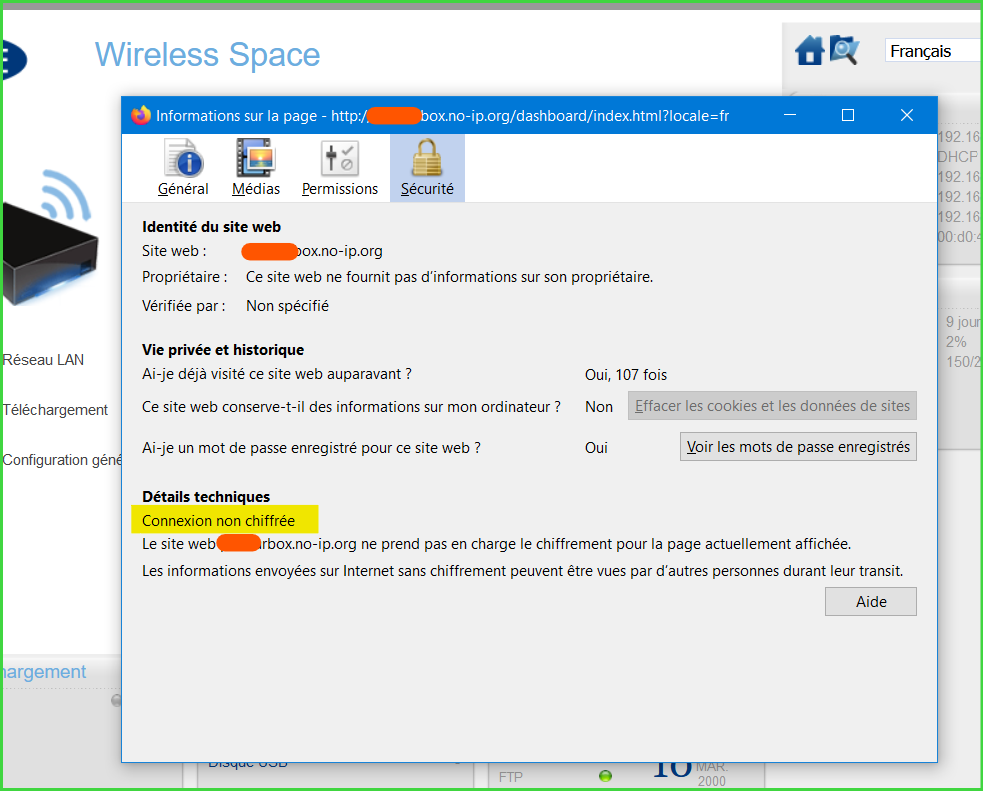
Task: Go to dashboard home via house icon
Action: point(809,51)
